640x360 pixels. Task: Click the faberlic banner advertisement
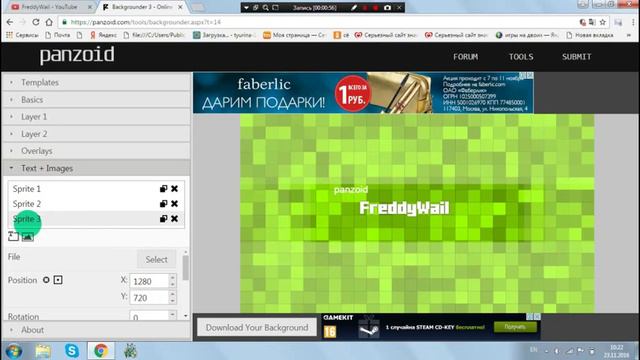coord(363,93)
